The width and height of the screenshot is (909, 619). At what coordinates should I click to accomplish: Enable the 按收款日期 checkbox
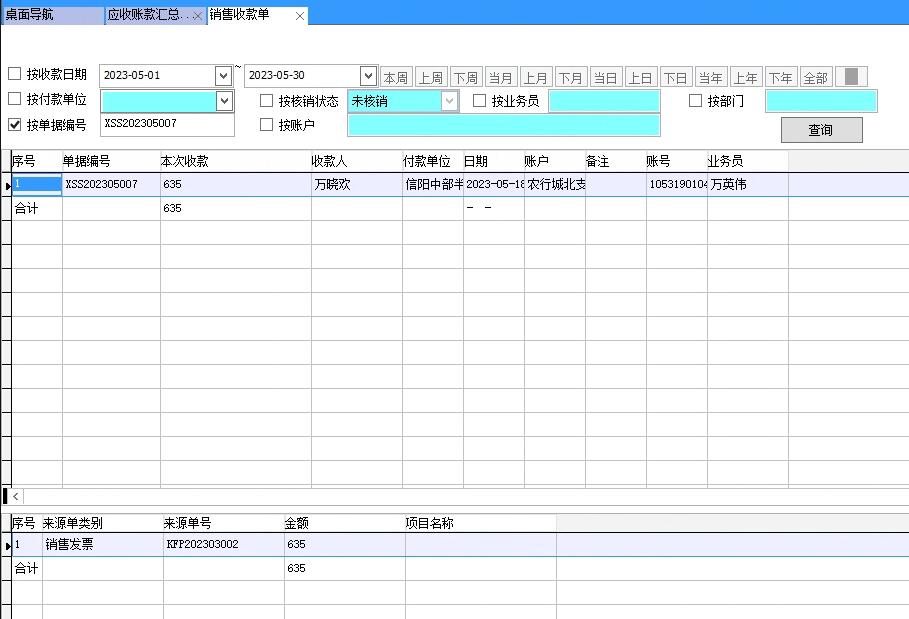15,74
